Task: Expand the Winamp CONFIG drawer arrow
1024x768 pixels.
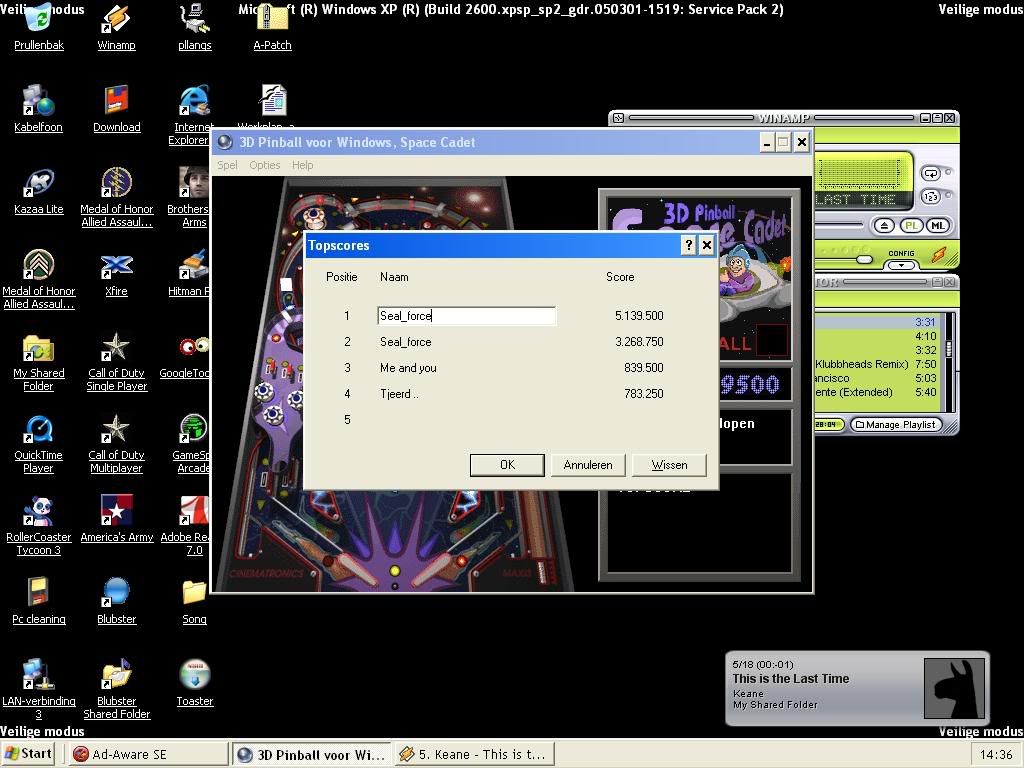Action: click(x=901, y=265)
